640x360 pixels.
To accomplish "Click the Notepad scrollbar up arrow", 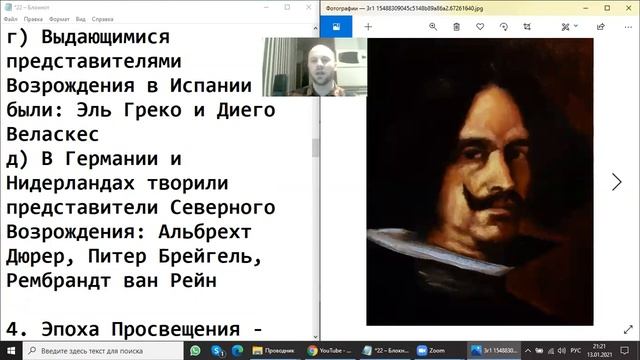I will [316, 29].
